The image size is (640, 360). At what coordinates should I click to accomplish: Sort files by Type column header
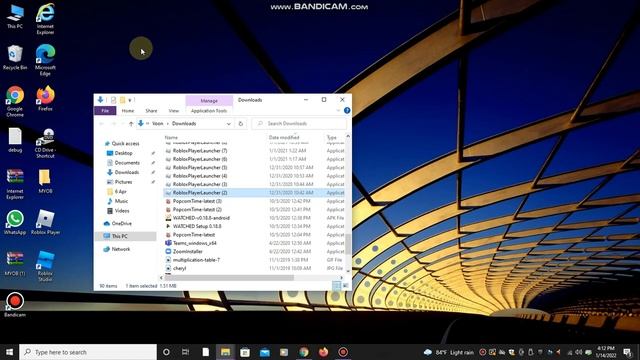click(x=332, y=138)
